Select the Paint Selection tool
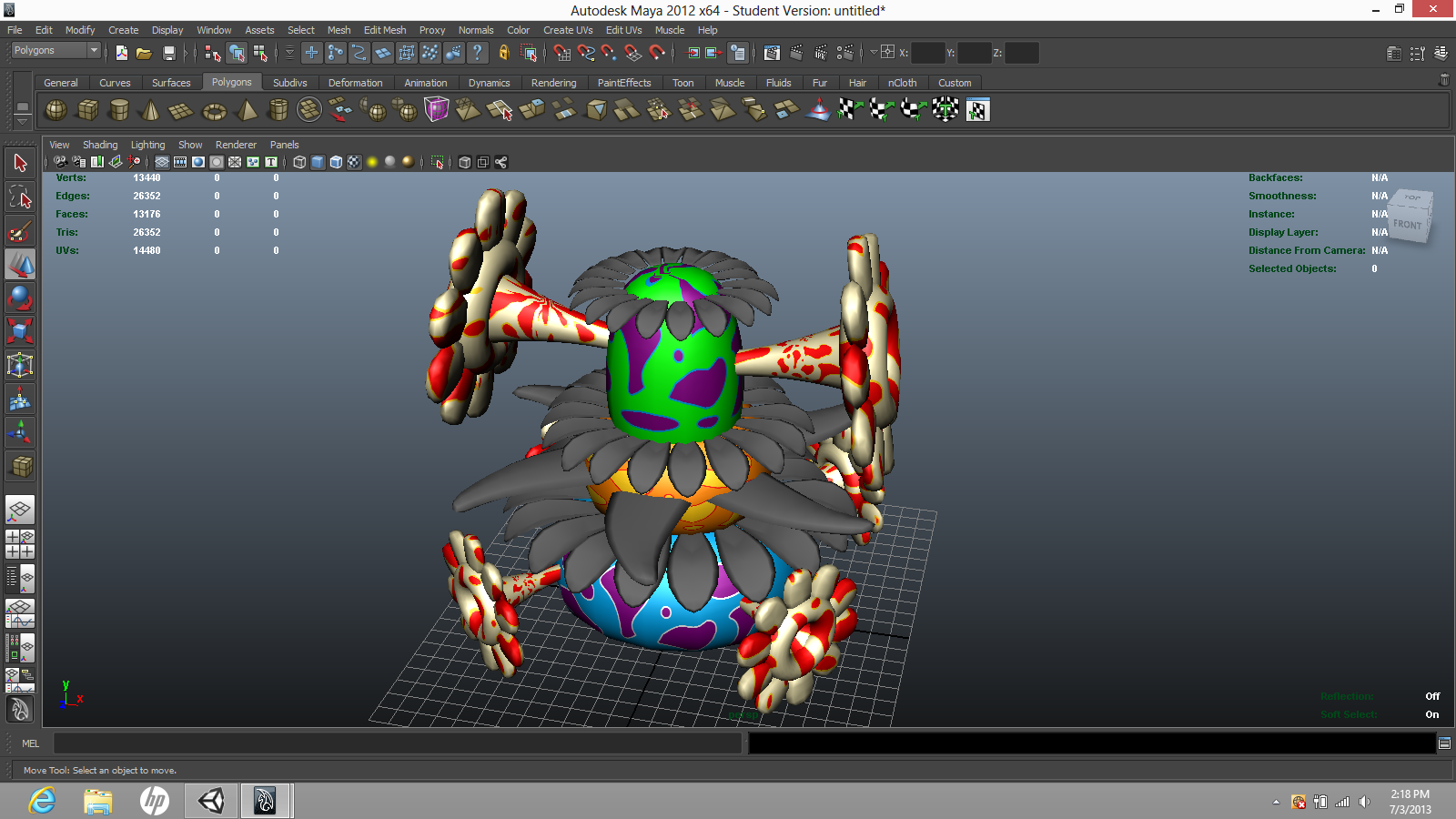 point(20,231)
